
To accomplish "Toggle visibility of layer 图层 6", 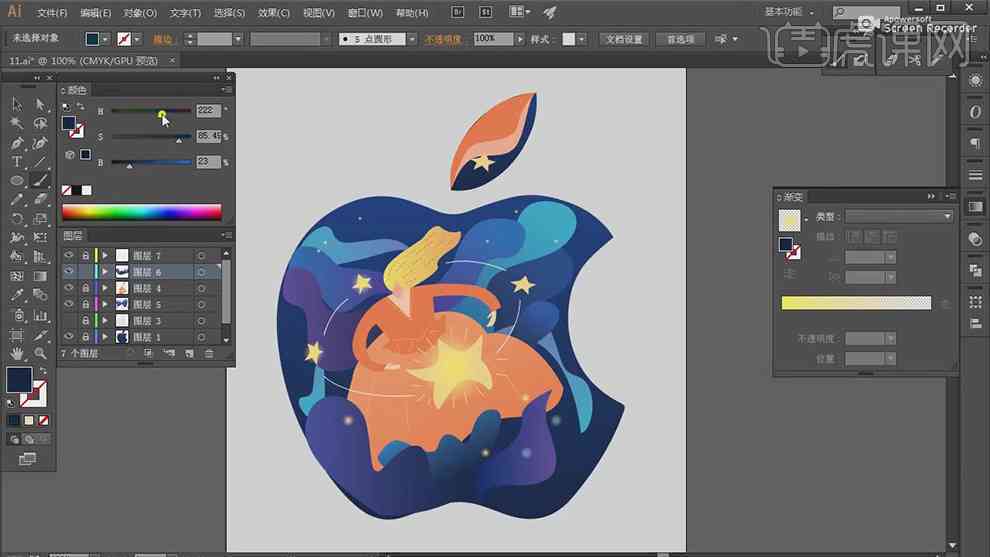I will point(69,272).
